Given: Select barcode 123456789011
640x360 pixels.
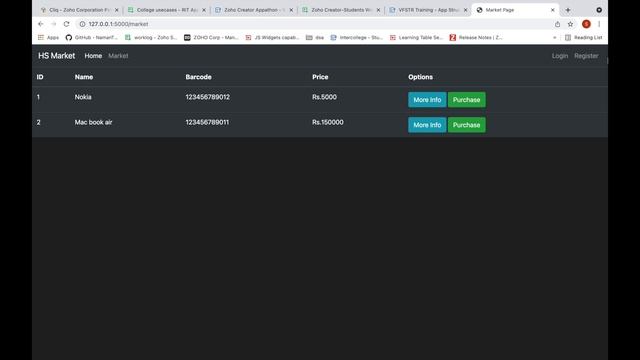Looking at the screenshot, I should pyautogui.click(x=207, y=122).
